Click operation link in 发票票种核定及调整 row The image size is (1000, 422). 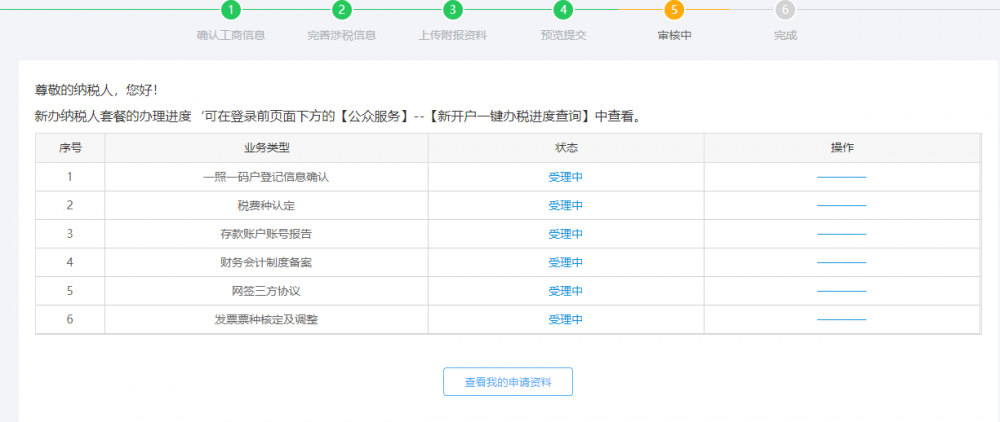(x=841, y=320)
